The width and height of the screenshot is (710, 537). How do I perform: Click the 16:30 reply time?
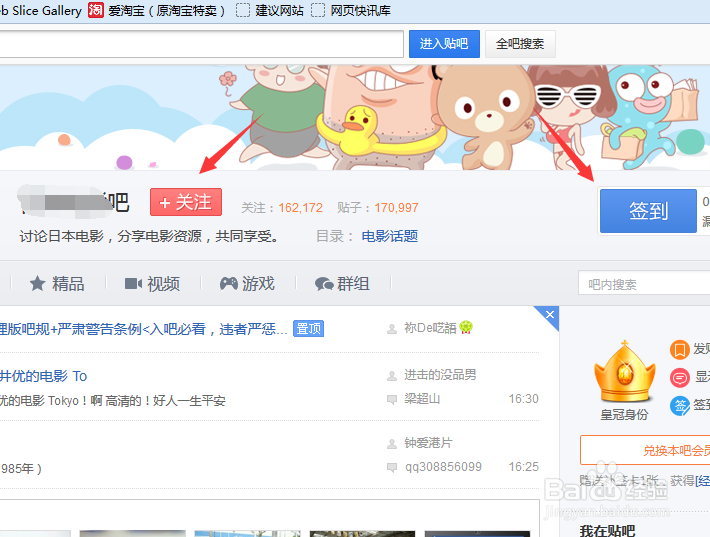point(523,399)
